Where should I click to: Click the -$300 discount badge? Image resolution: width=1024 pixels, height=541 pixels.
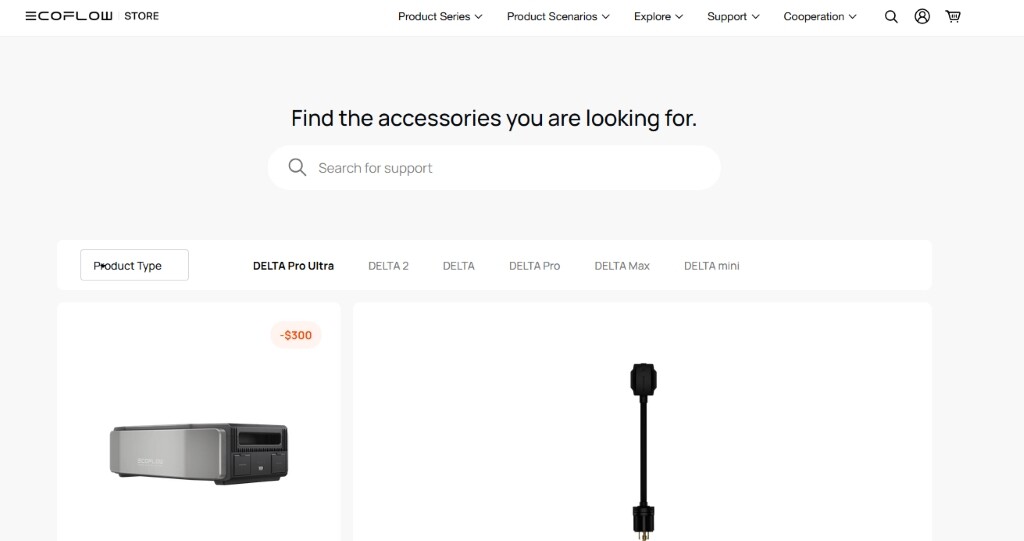(296, 335)
